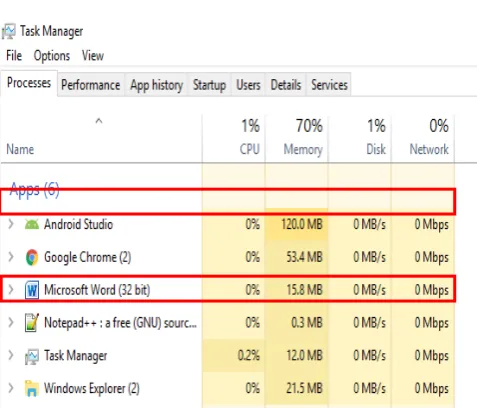Switch to the Processes tab
Screen dimensions: 477x408
click(x=29, y=83)
